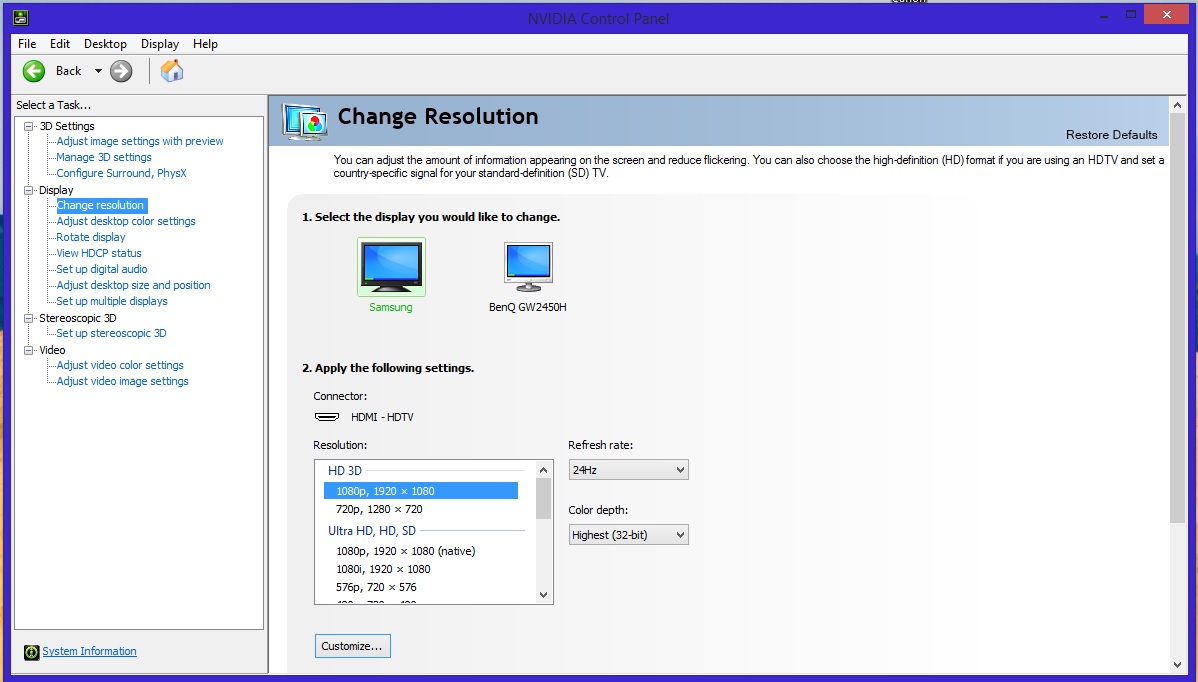
Task: Open Set up multiple displays
Action: (x=112, y=302)
